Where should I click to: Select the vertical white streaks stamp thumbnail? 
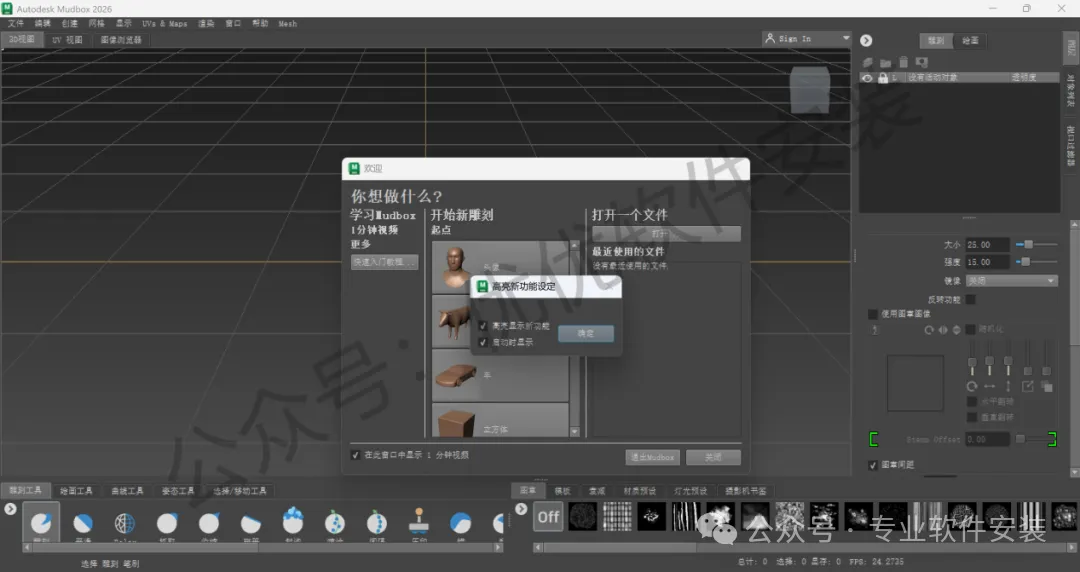(685, 517)
